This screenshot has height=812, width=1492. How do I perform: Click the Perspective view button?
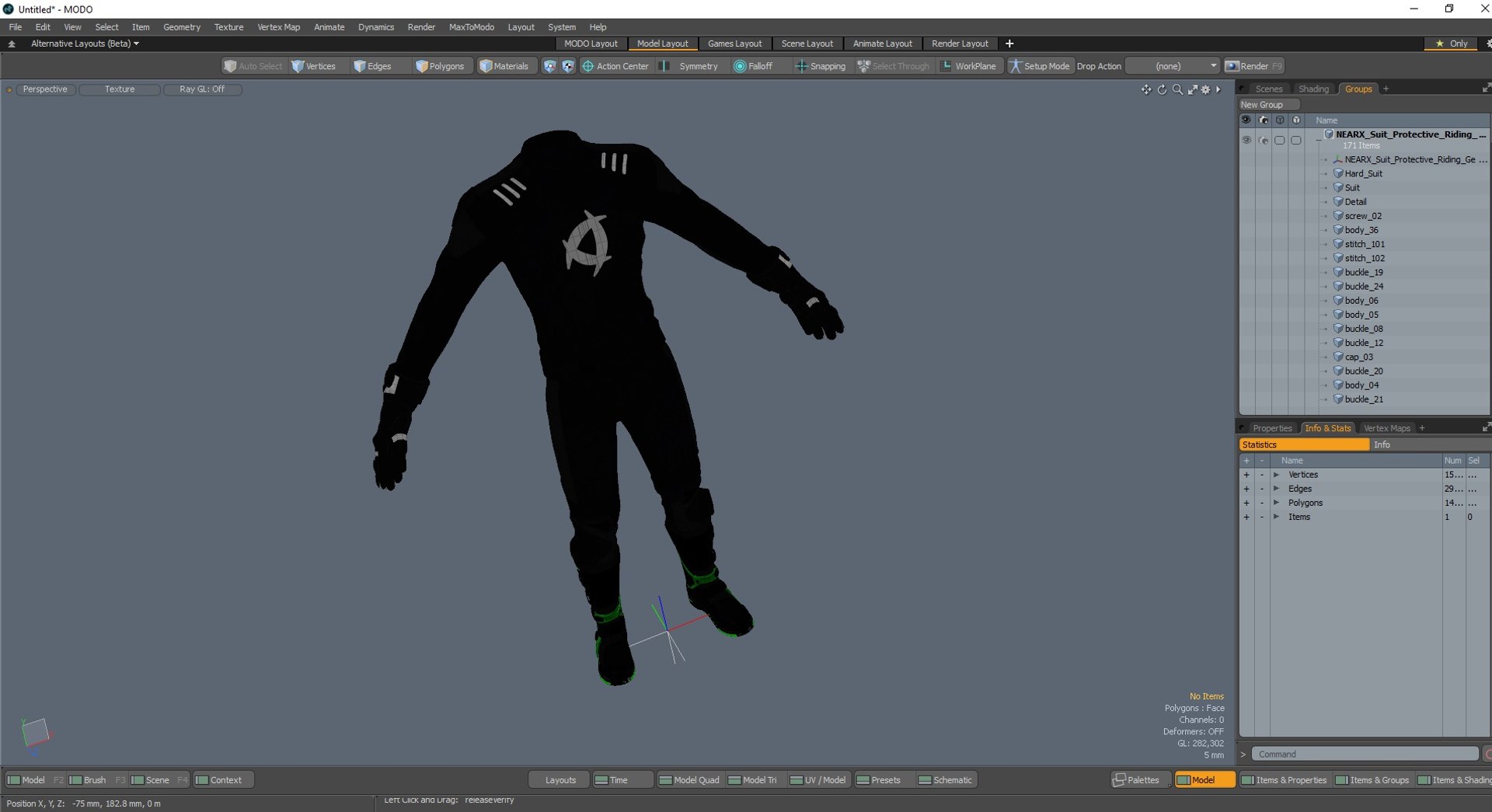tap(45, 89)
